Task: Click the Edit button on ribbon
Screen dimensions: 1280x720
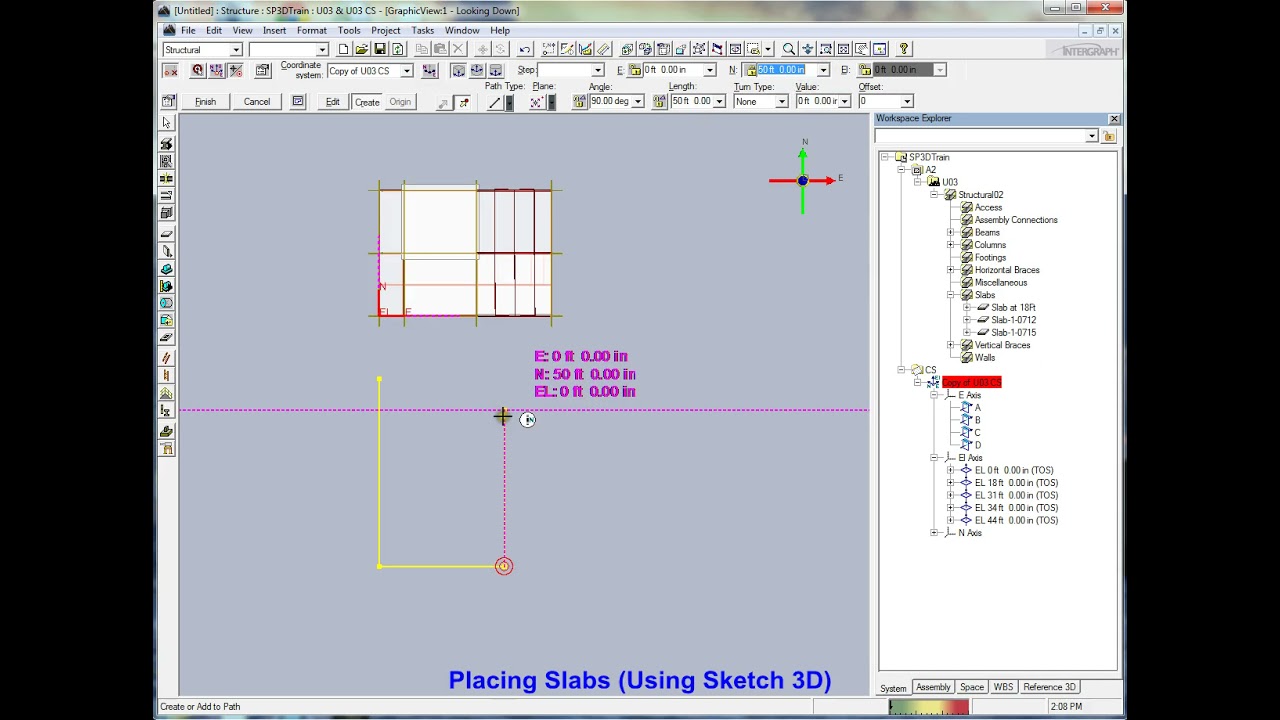Action: 333,102
